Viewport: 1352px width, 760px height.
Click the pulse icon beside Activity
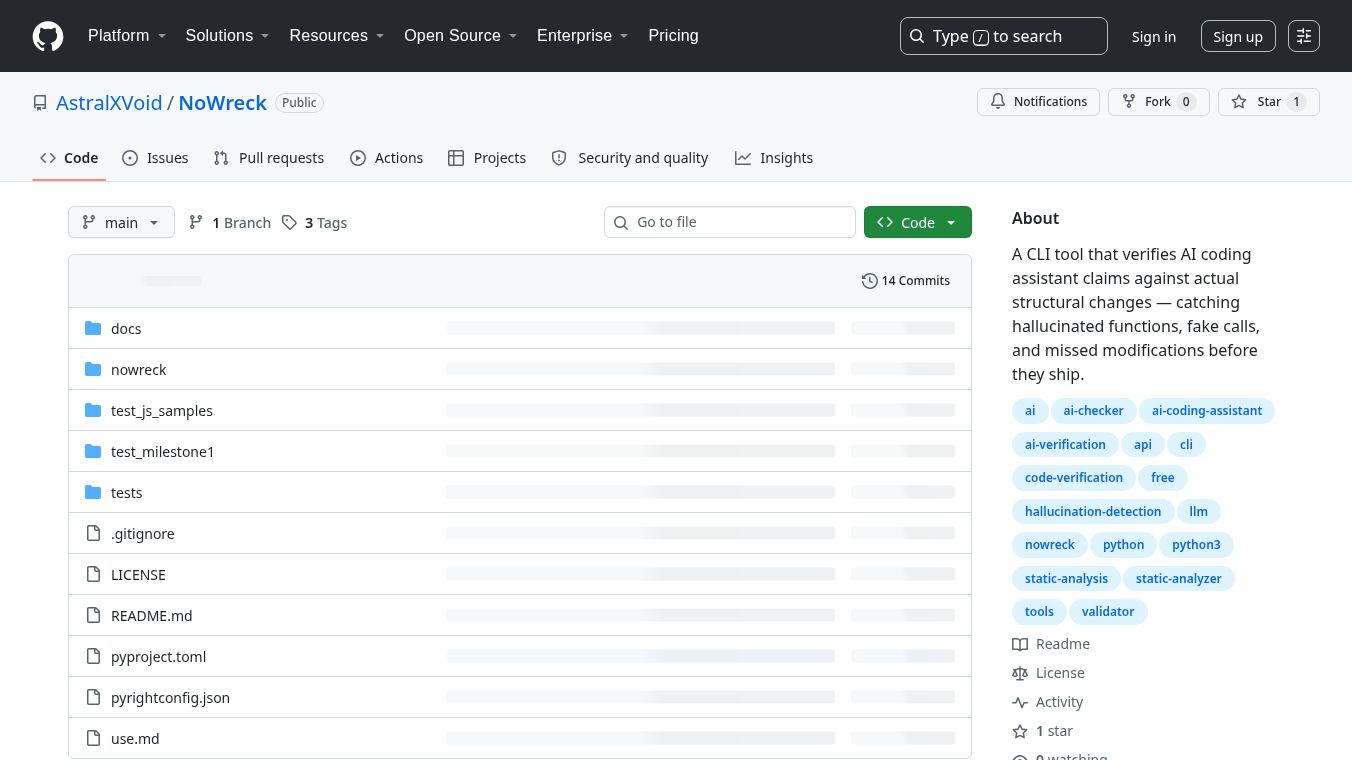pyautogui.click(x=1020, y=702)
